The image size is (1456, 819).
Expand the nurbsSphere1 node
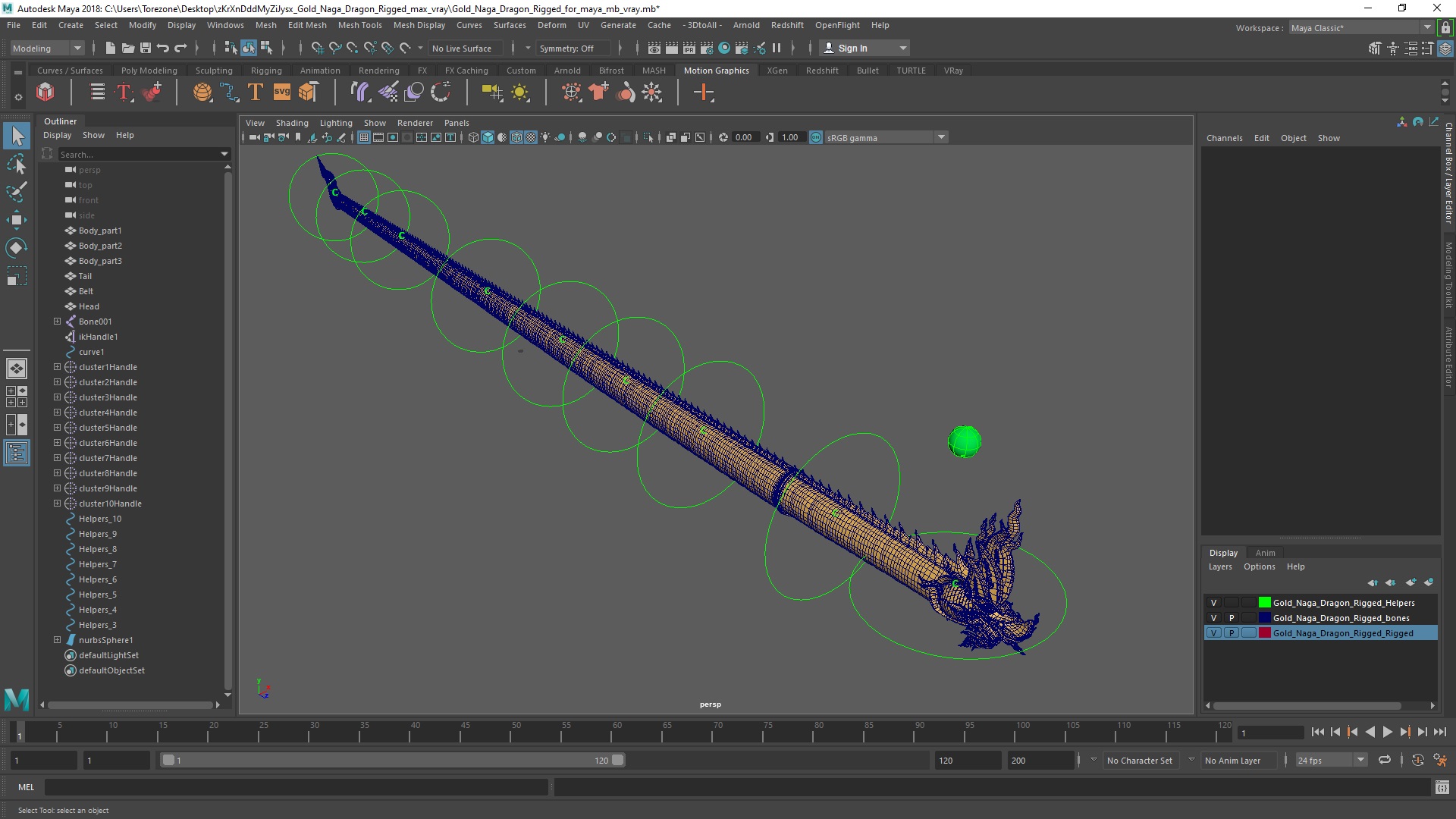coord(57,639)
